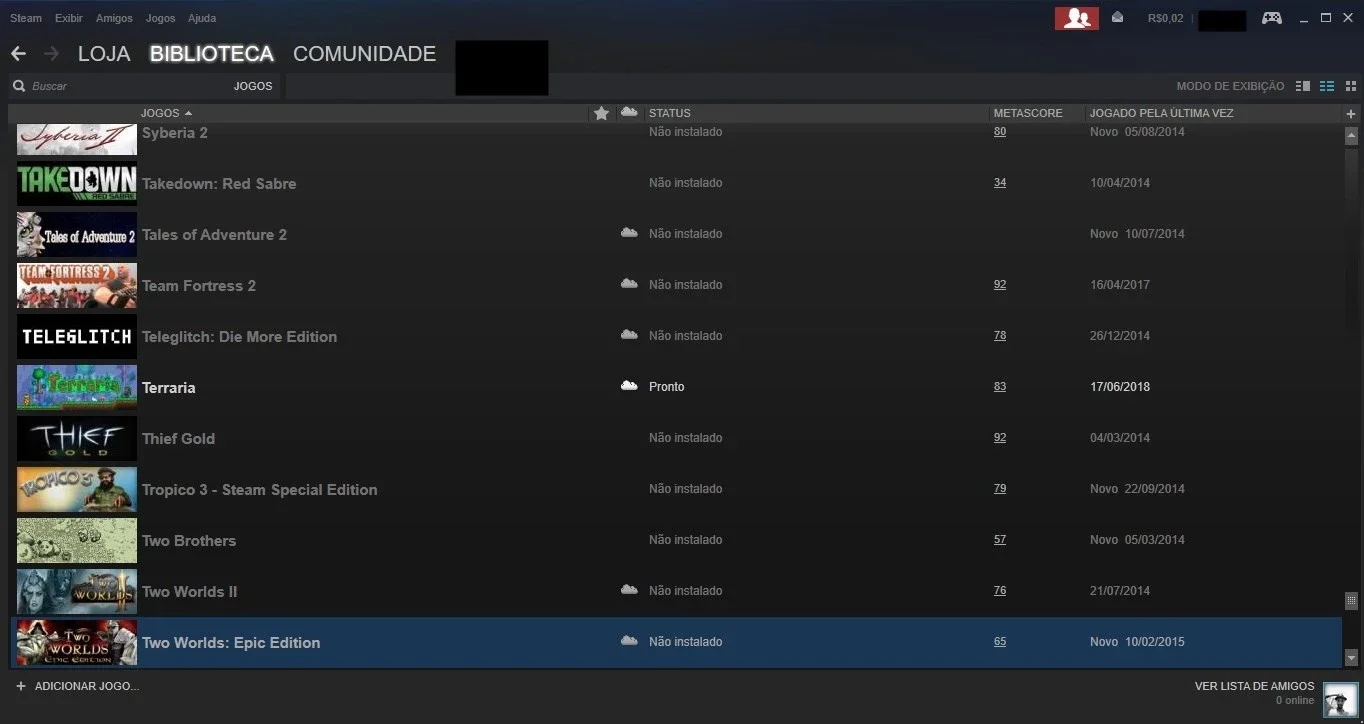Launch Big Picture mode with the controller icon
The width and height of the screenshot is (1364, 724).
tap(1271, 18)
